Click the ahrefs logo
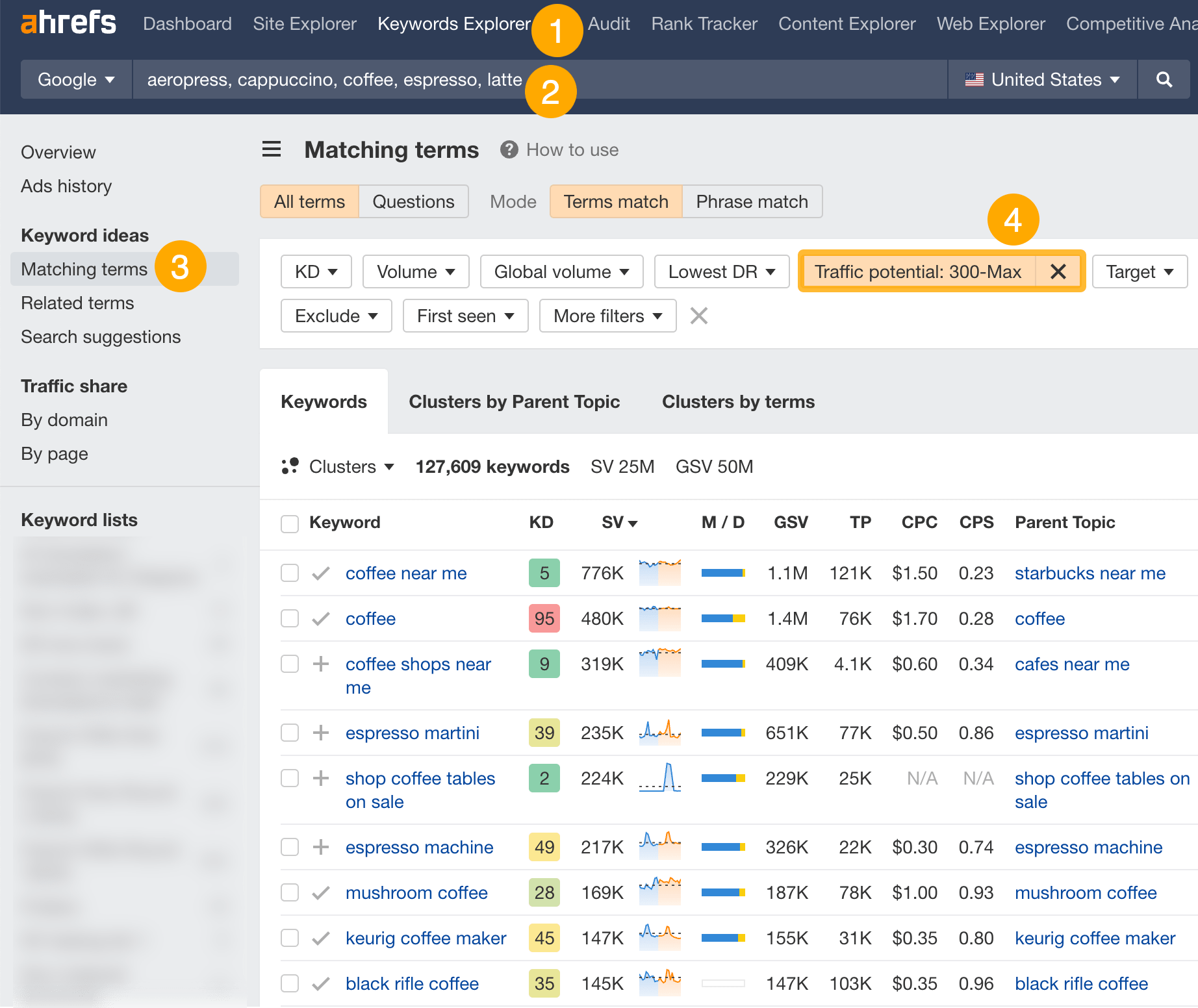This screenshot has height=1008, width=1198. click(68, 23)
